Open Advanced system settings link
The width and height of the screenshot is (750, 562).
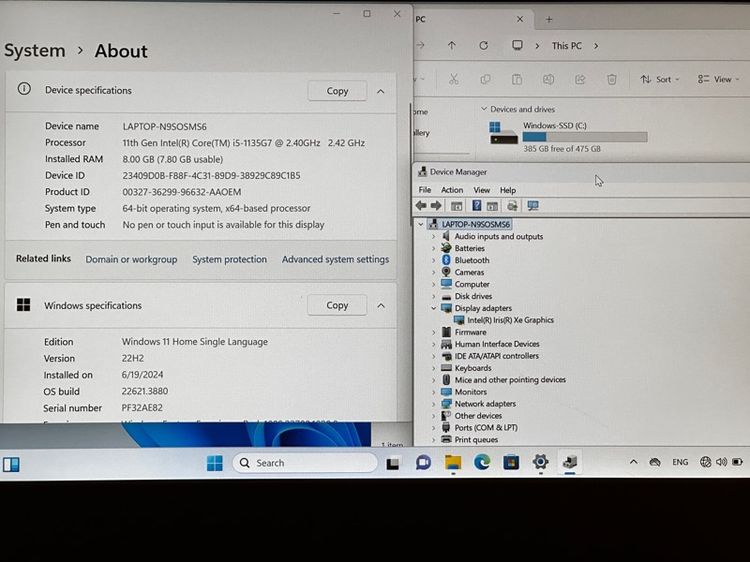[x=335, y=259]
